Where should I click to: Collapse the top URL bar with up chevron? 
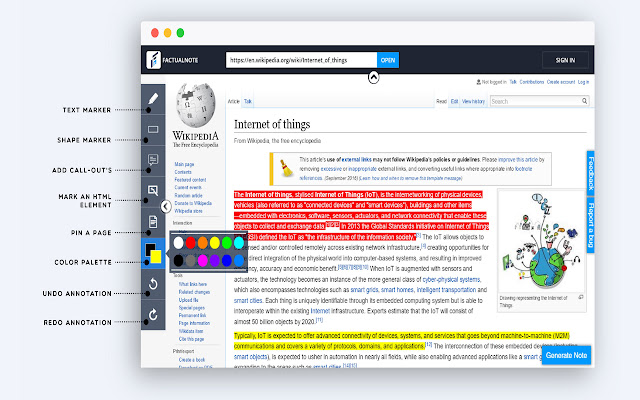click(x=373, y=77)
